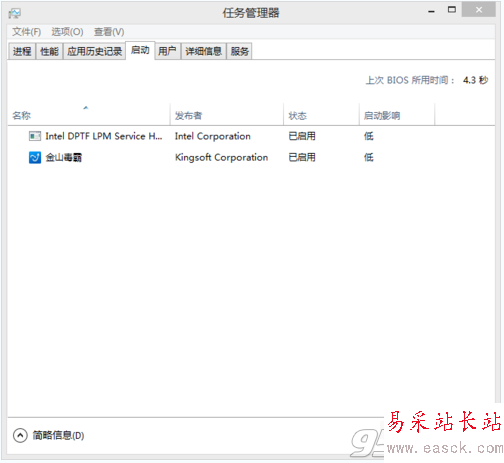The image size is (504, 463).
Task: Select the Intel DPTF LPM Service H... row
Action: click(251, 136)
